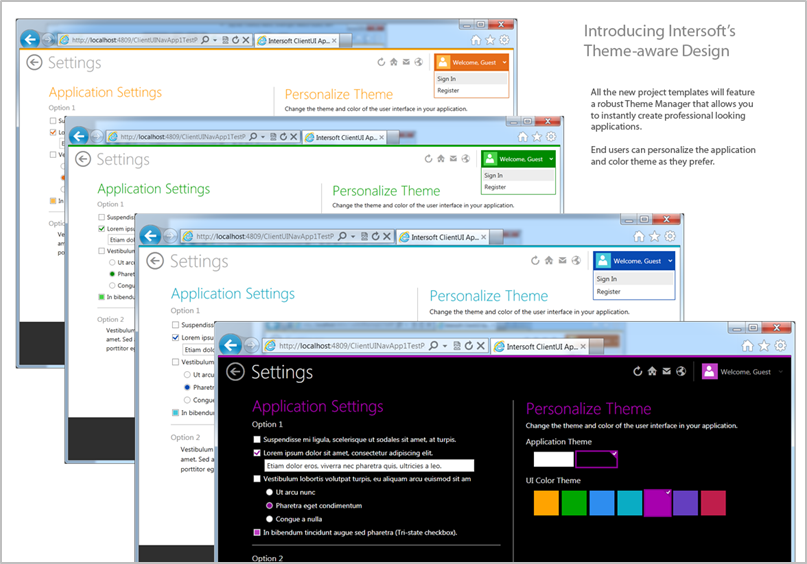Click the refresh icon in the green-theme Settings header
Viewport: 807px width, 564px height.
pyautogui.click(x=428, y=158)
